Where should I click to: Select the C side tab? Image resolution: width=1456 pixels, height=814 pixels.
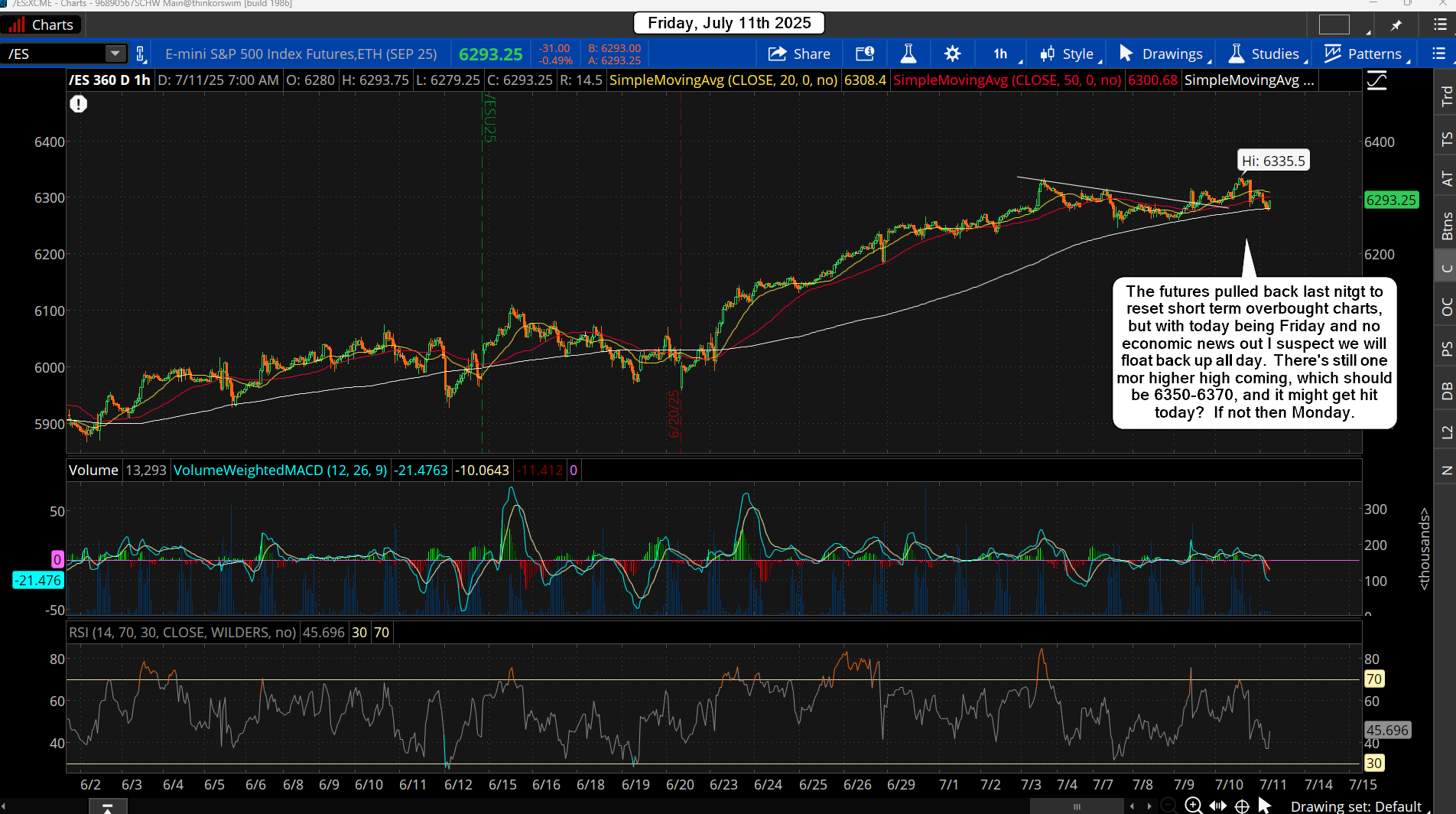(1446, 268)
